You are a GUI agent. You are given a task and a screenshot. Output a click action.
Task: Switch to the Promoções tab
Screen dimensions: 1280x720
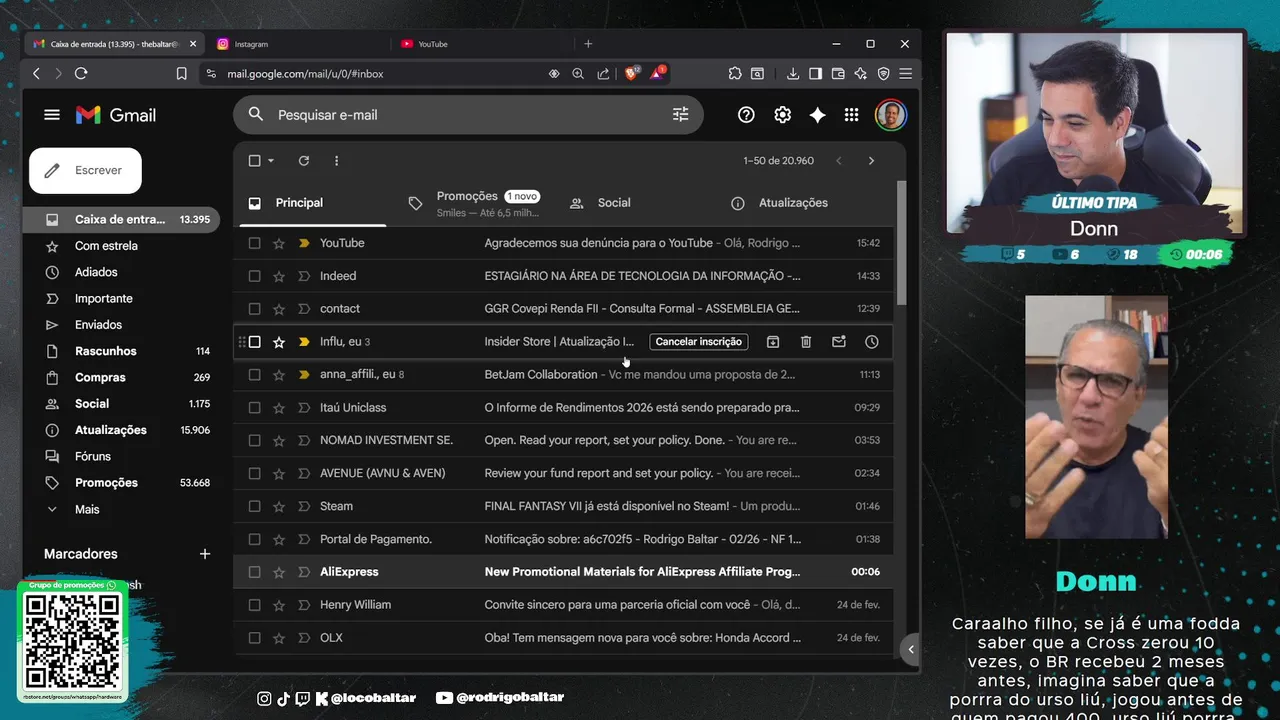click(x=475, y=203)
